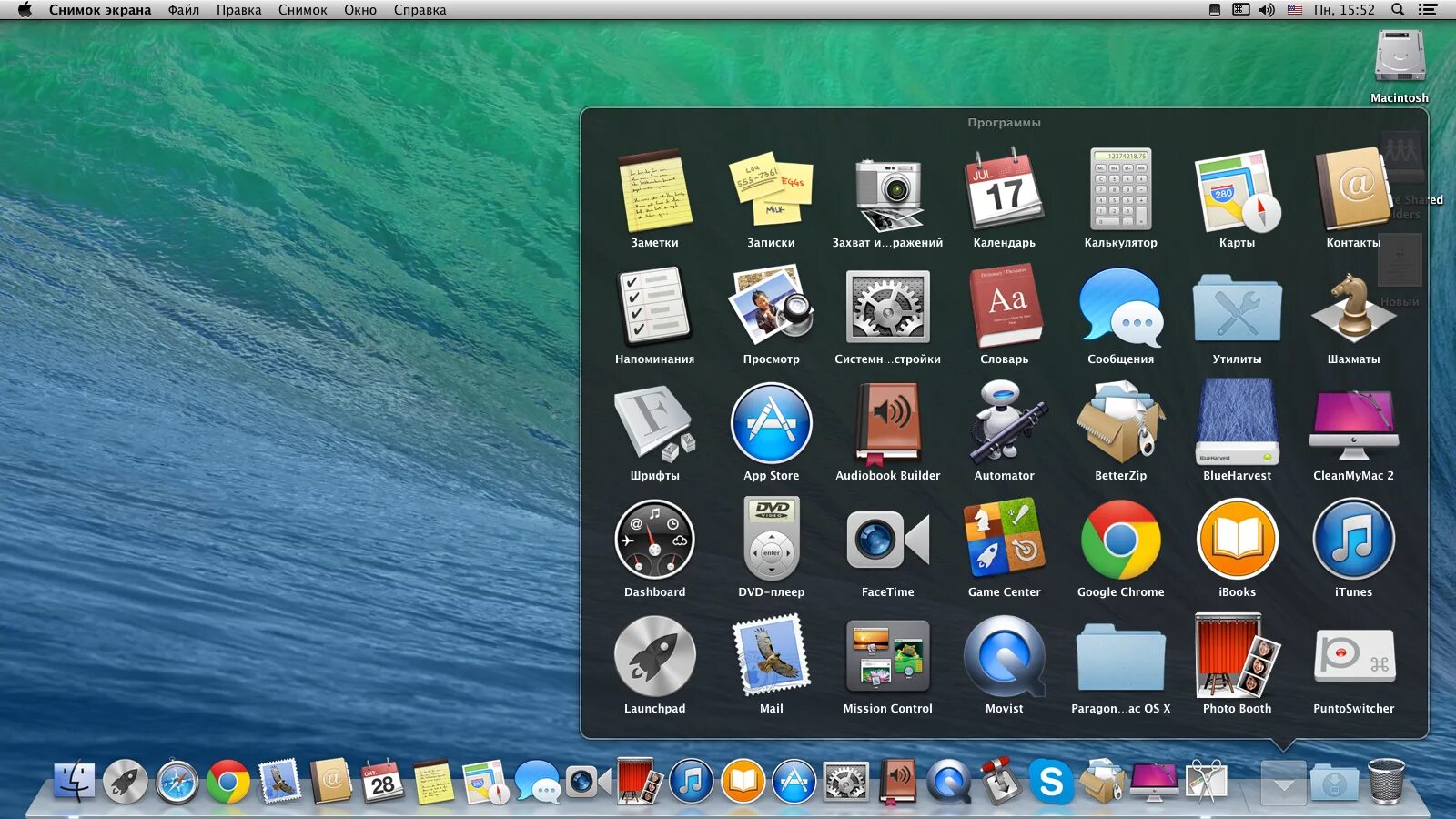
Task: Open the Справка menu
Action: pos(420,10)
